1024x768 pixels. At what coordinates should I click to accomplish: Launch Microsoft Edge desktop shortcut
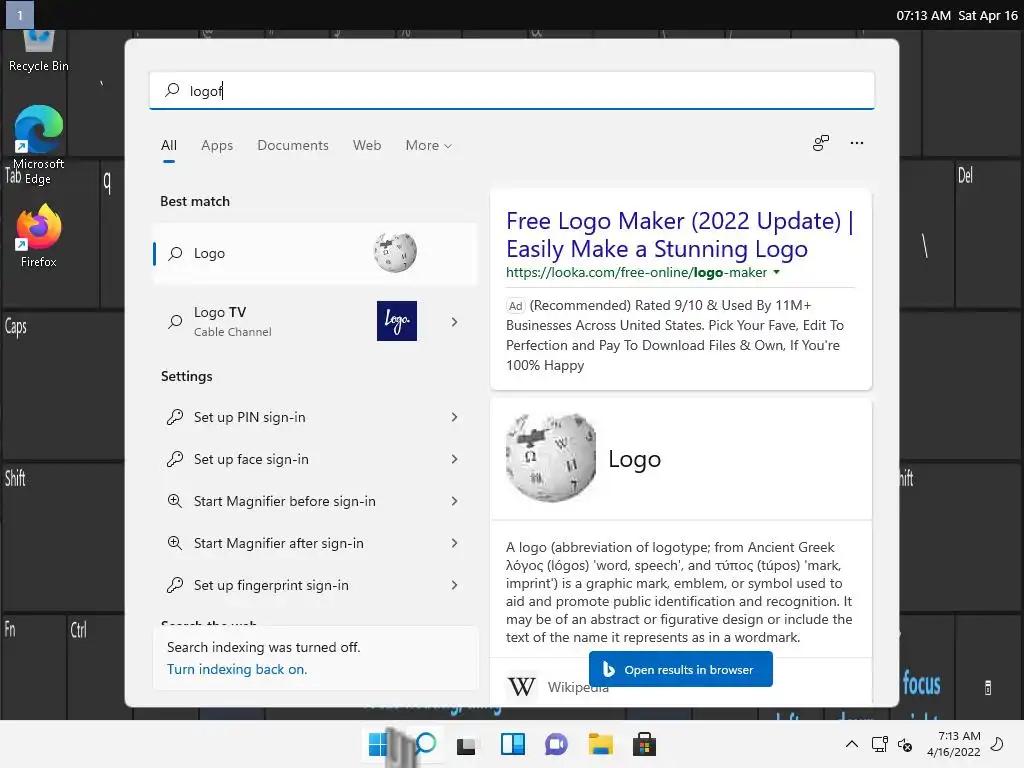[x=38, y=145]
